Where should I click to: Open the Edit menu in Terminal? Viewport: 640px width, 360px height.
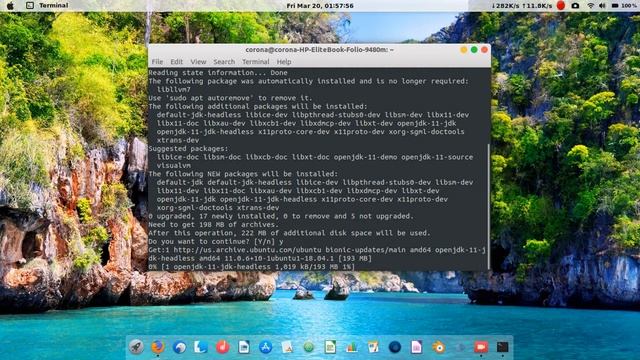176,62
